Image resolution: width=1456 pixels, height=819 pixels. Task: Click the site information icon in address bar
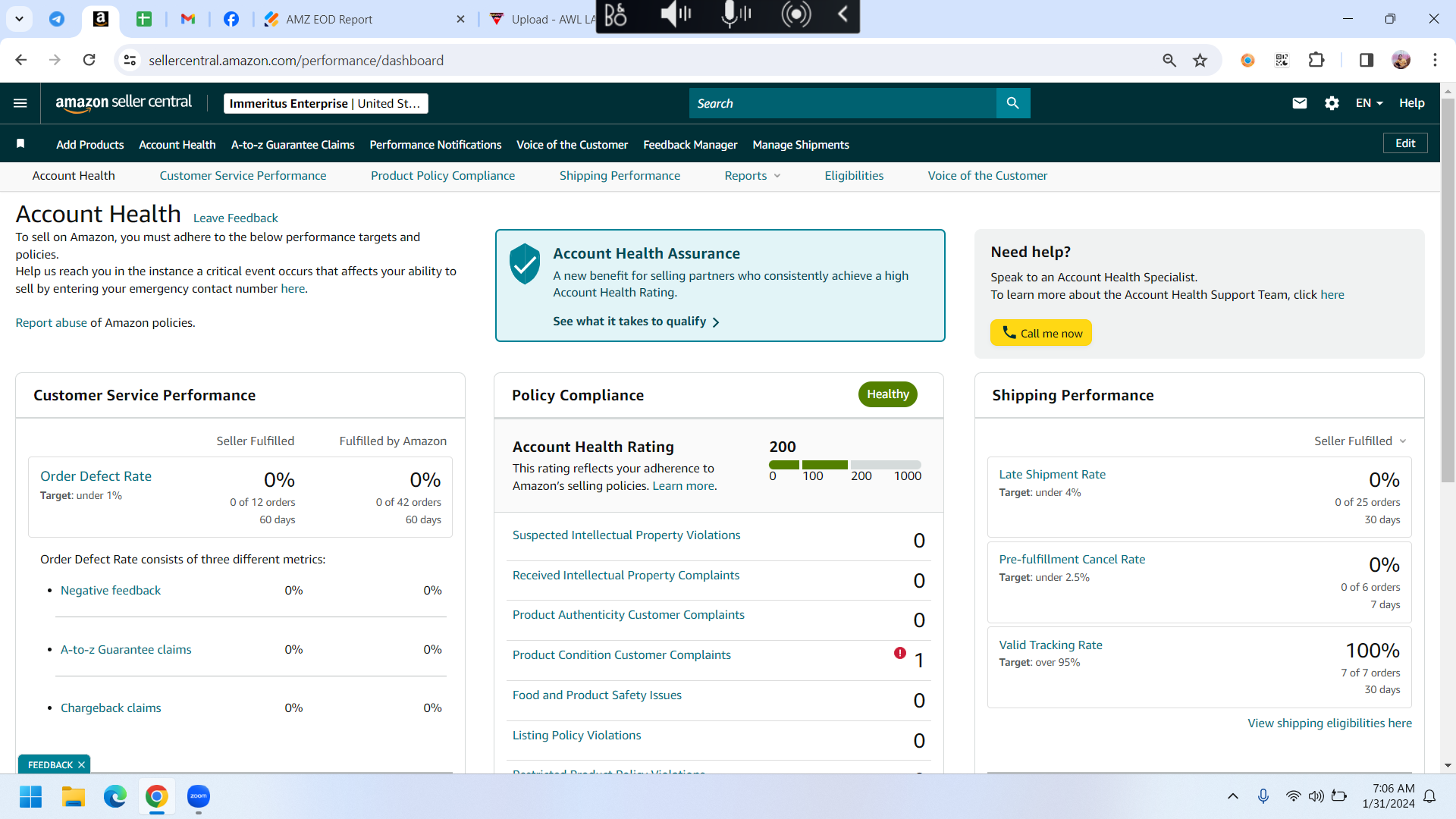(x=130, y=60)
